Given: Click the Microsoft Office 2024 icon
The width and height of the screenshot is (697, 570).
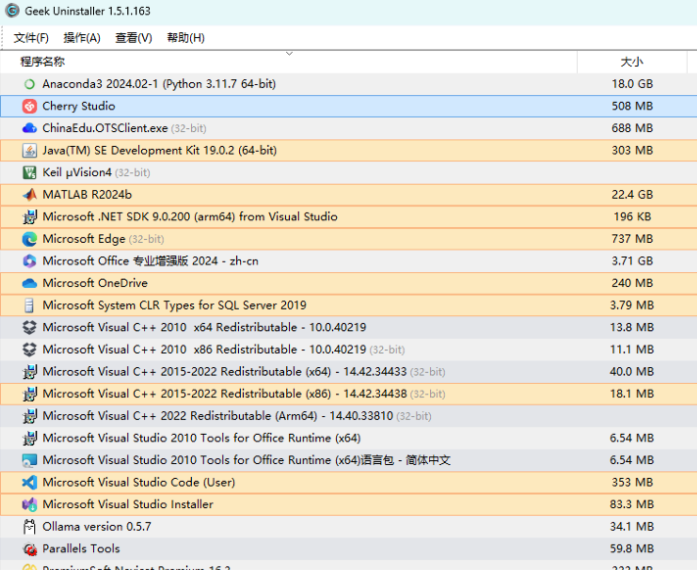Looking at the screenshot, I should point(29,261).
